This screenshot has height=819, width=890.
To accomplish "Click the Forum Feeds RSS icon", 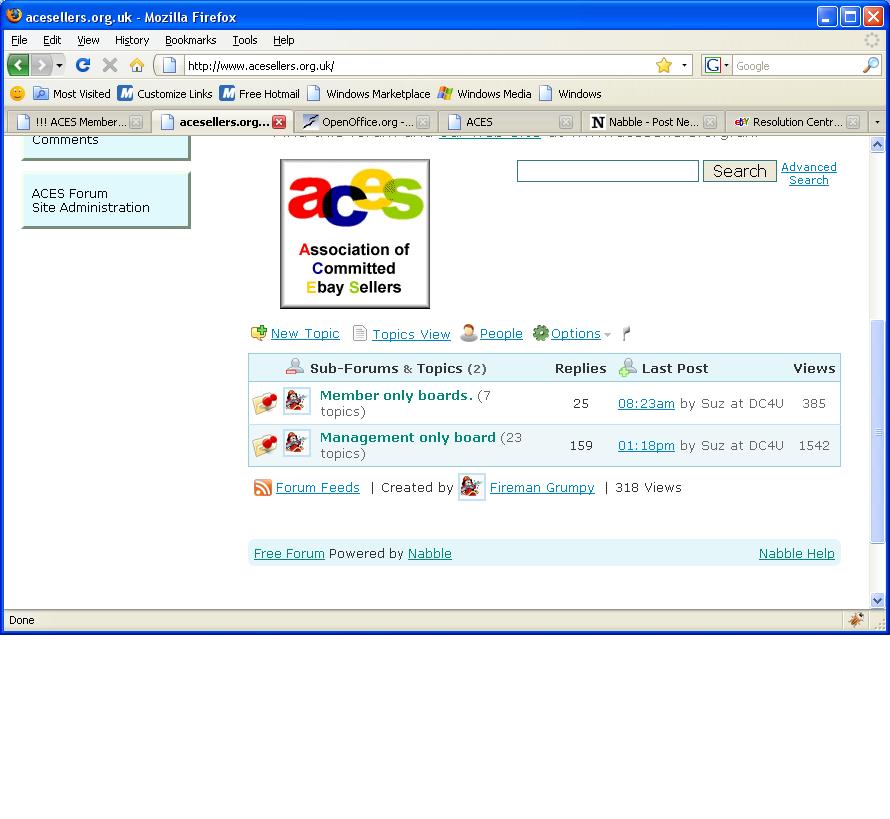I will [262, 488].
